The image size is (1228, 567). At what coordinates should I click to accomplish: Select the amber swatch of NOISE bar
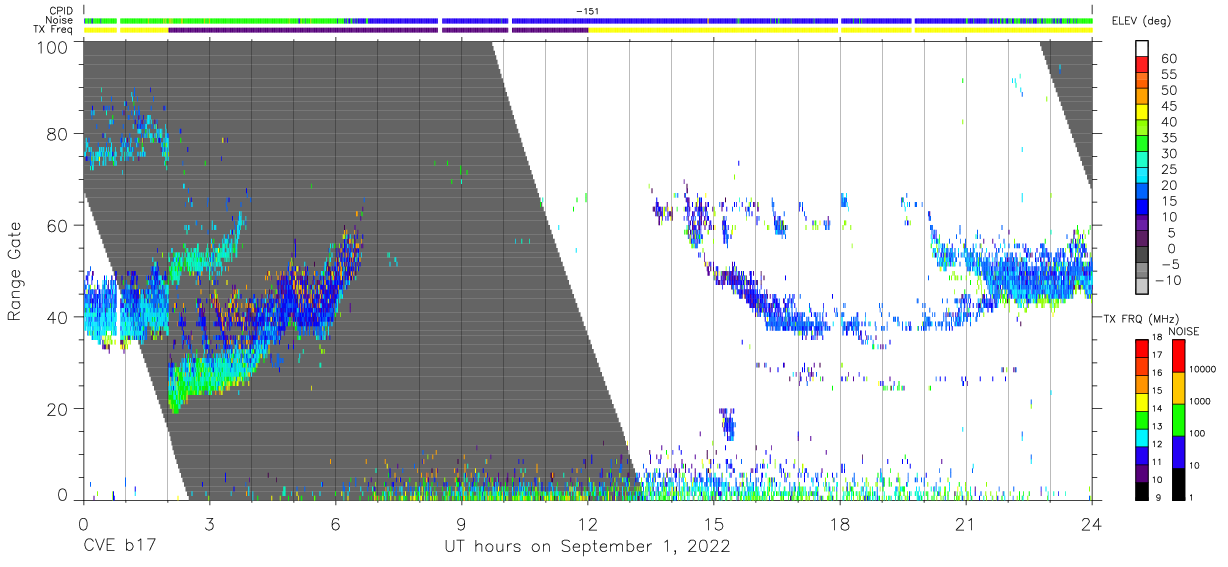pos(1177,388)
